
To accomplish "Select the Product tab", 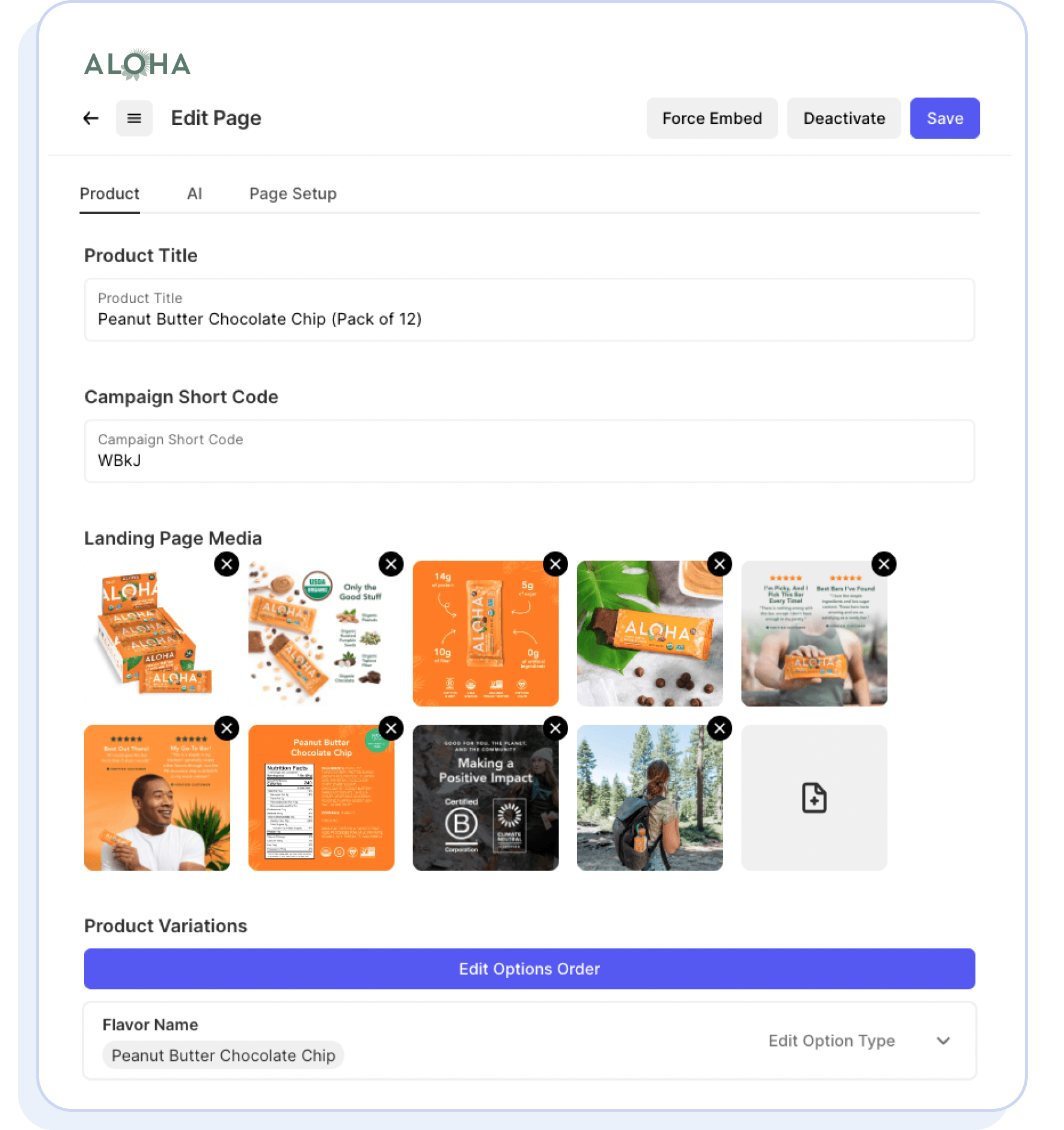I will 109,194.
